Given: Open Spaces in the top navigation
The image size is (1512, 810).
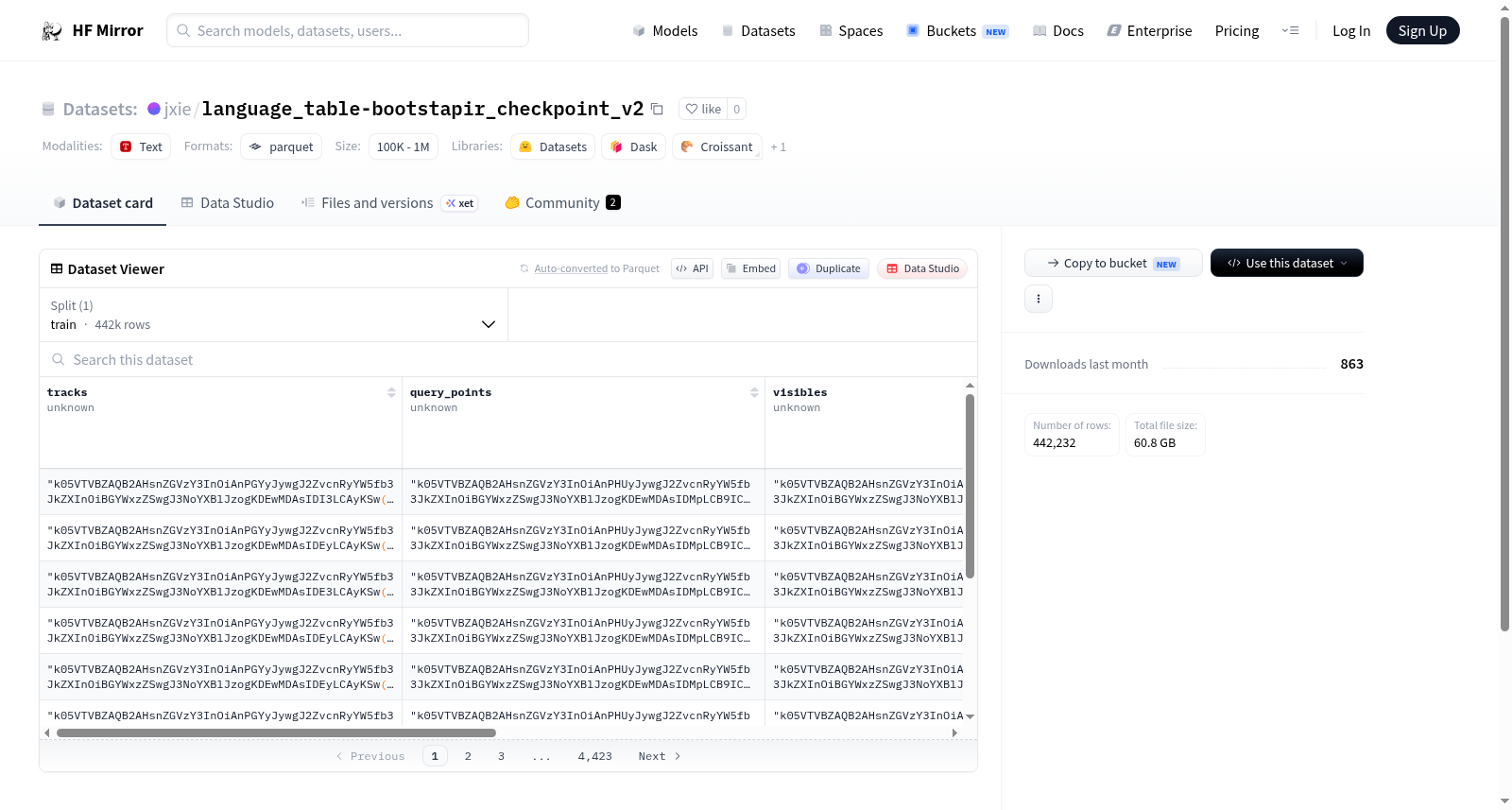Looking at the screenshot, I should (x=850, y=30).
